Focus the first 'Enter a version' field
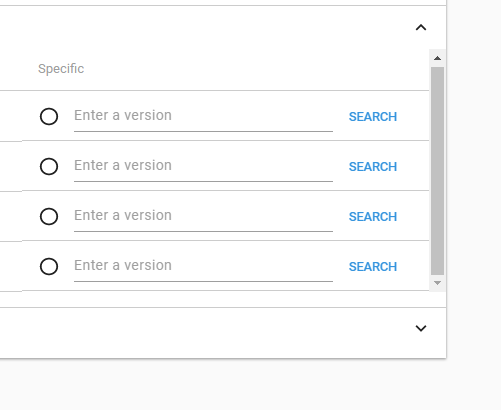501x410 pixels. click(x=203, y=116)
